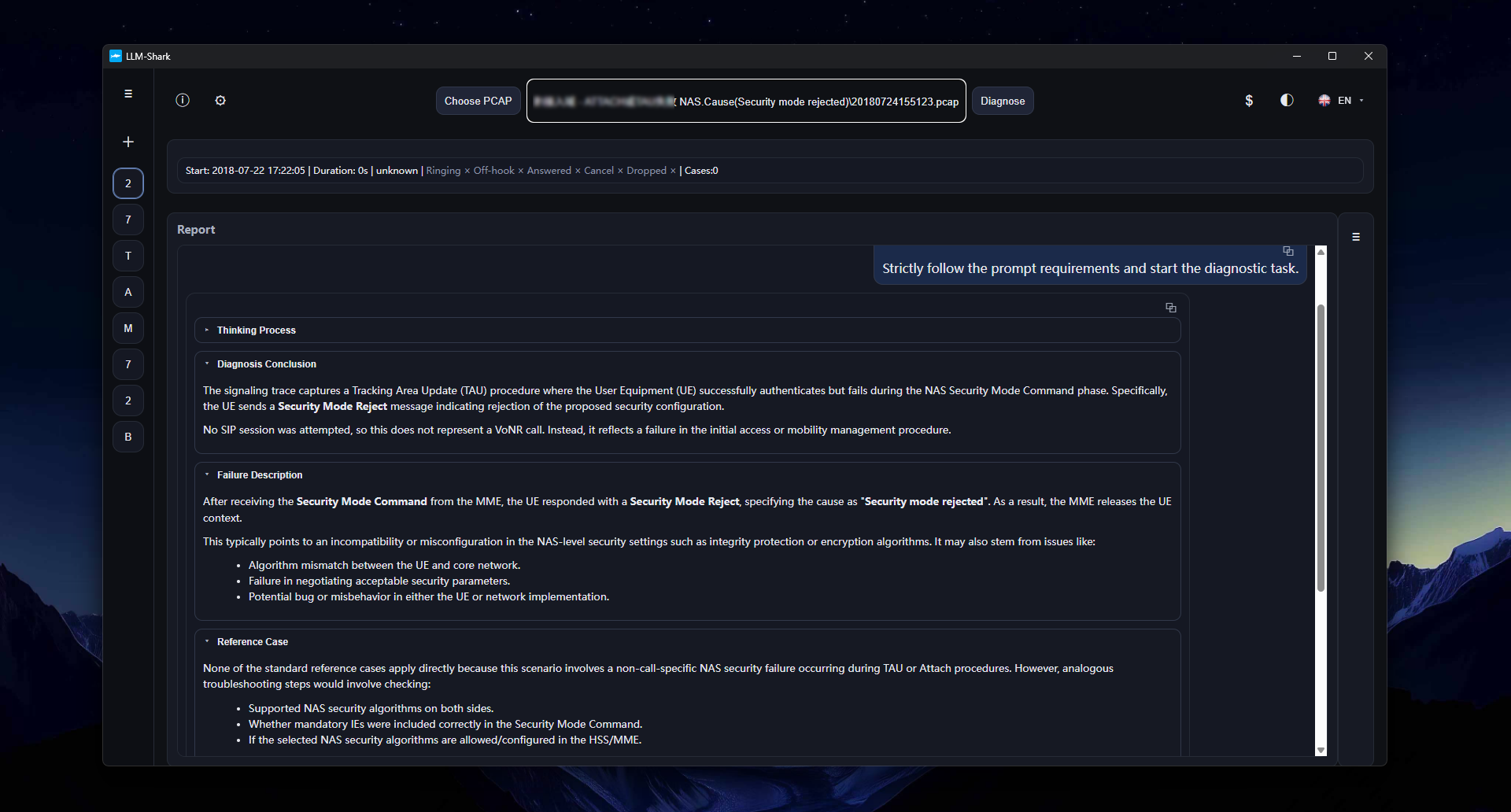Viewport: 1511px width, 812px height.
Task: Open settings via the gear icon
Action: point(220,100)
